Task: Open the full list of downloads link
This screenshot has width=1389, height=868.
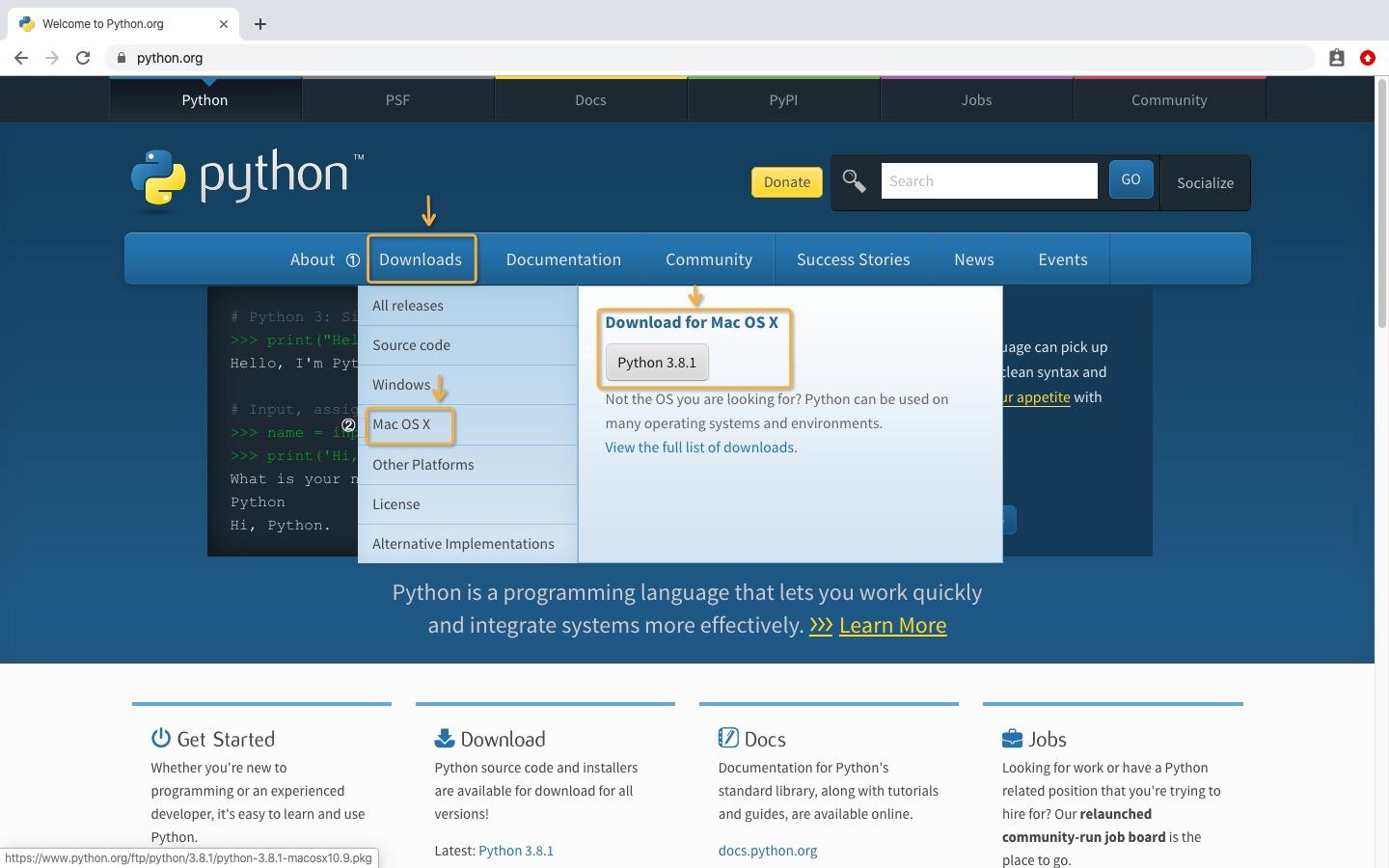Action: tap(700, 447)
